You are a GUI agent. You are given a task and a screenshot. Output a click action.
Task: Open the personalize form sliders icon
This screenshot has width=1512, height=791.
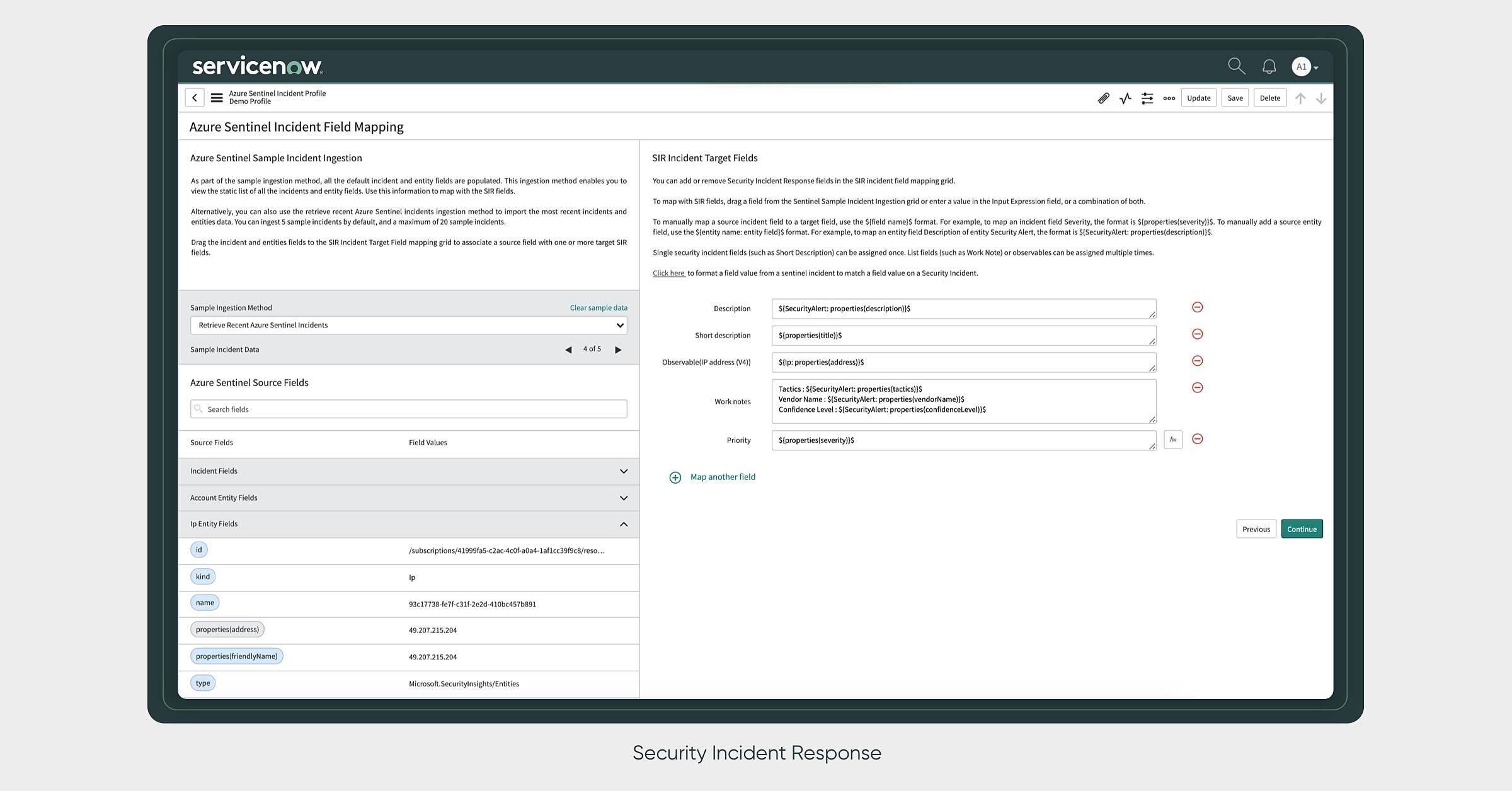pos(1147,98)
